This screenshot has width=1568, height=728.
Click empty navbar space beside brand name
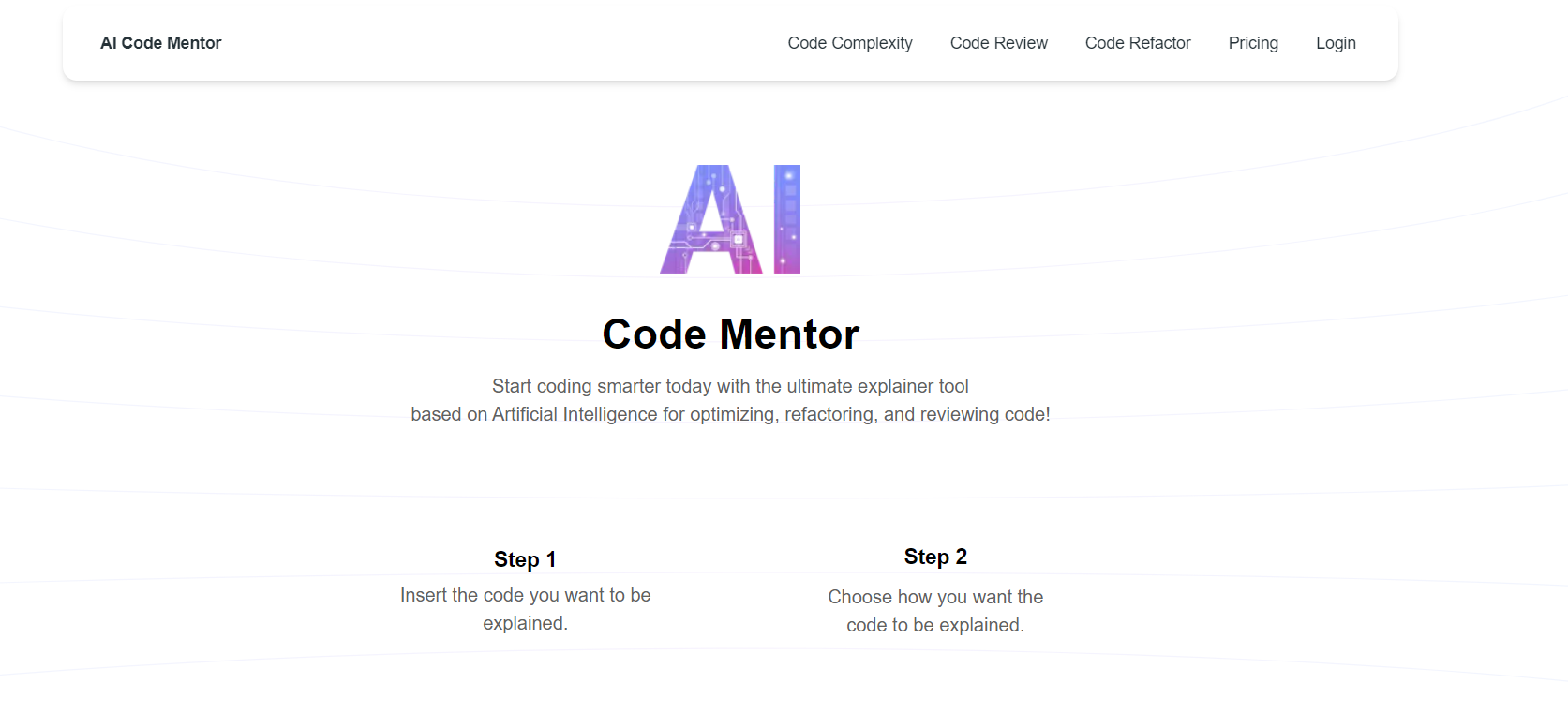click(497, 43)
